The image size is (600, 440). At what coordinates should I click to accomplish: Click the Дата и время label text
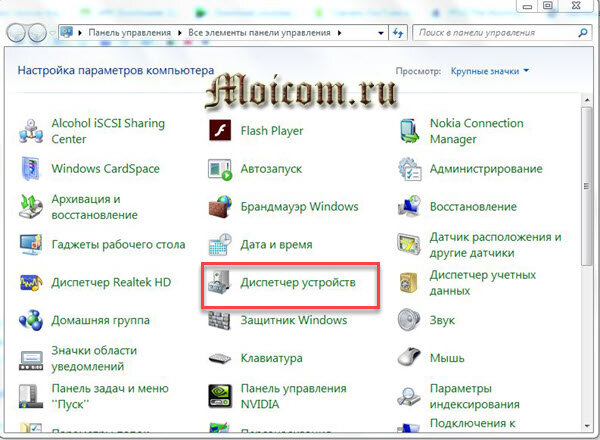pos(276,244)
